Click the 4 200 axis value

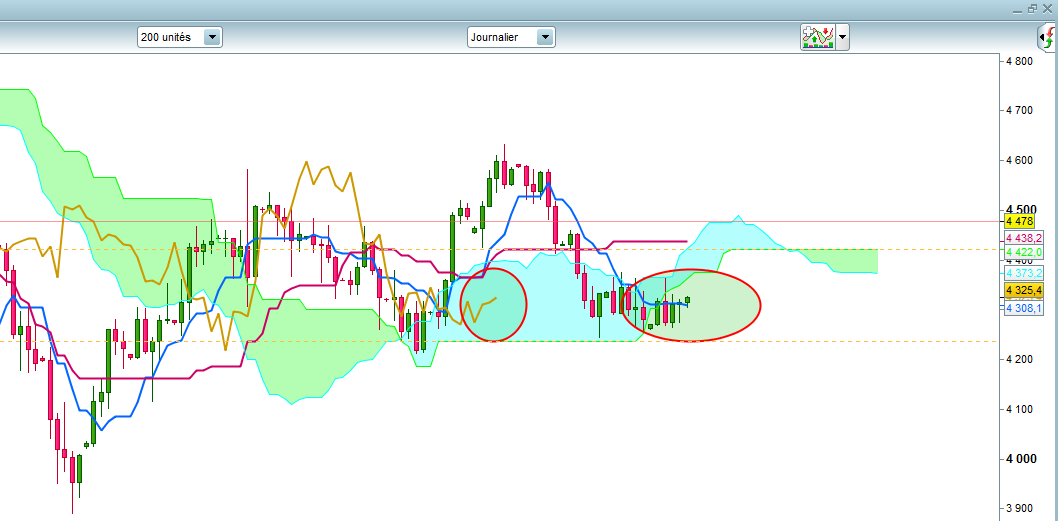point(1019,360)
